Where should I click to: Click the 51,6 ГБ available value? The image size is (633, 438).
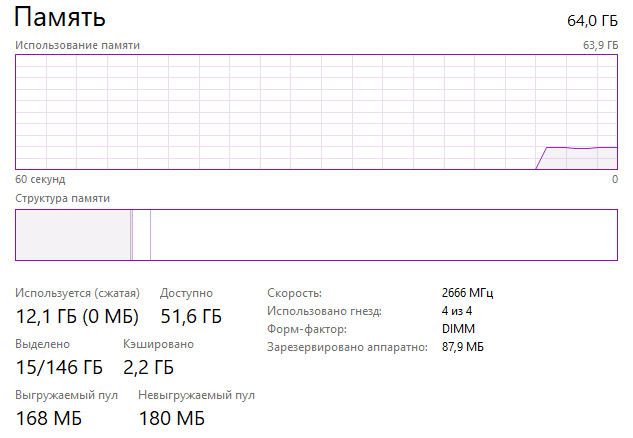(x=191, y=317)
